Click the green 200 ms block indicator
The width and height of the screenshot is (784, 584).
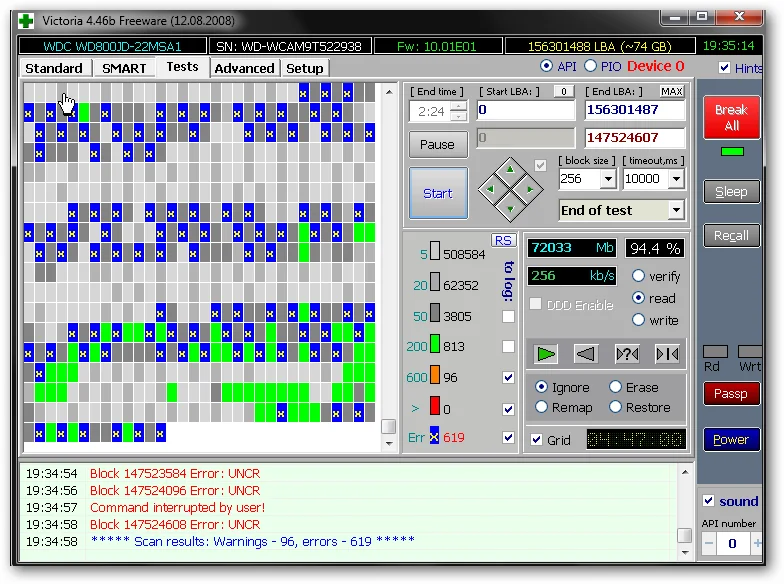pos(434,346)
